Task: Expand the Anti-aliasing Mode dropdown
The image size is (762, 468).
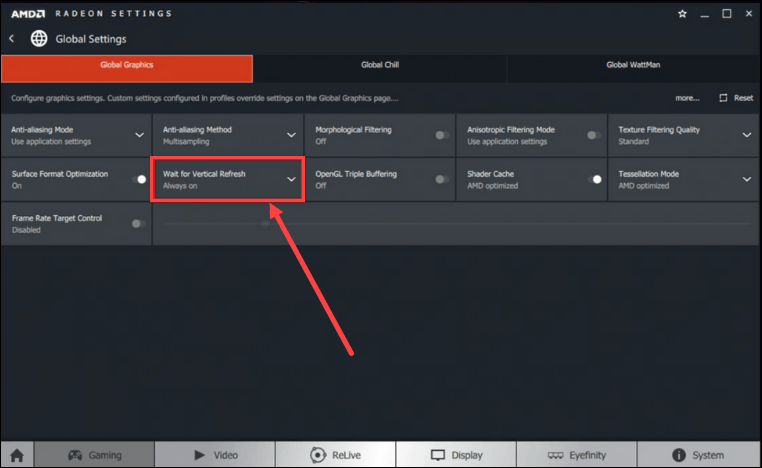Action: tap(139, 135)
